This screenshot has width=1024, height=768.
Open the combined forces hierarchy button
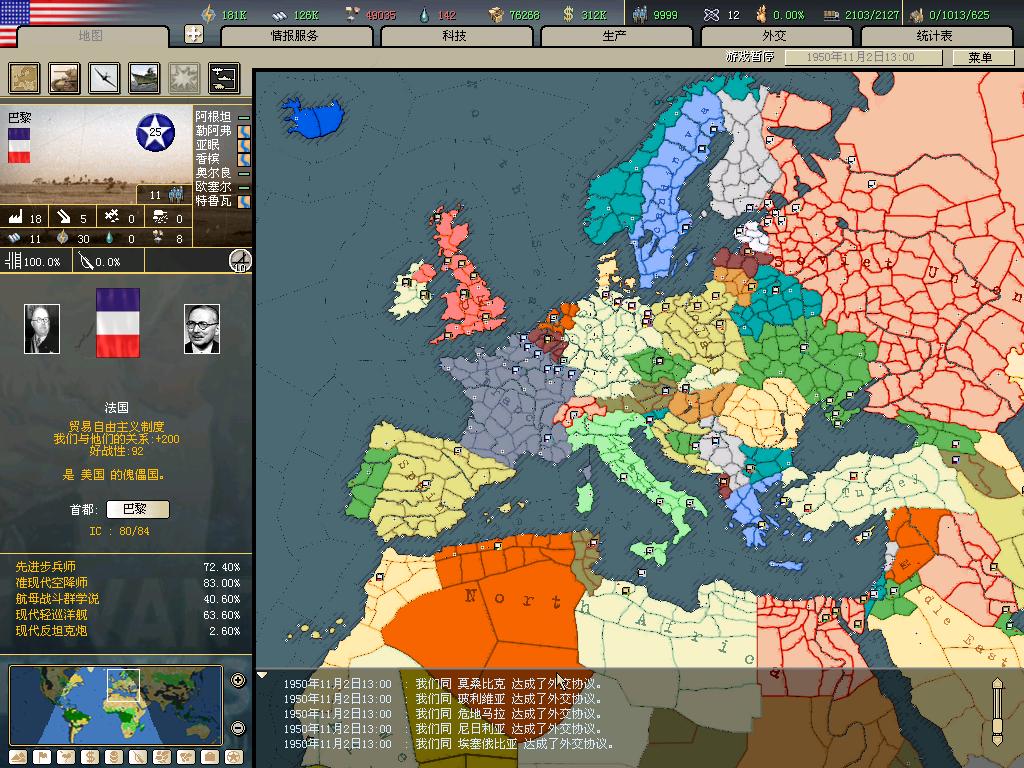224,78
